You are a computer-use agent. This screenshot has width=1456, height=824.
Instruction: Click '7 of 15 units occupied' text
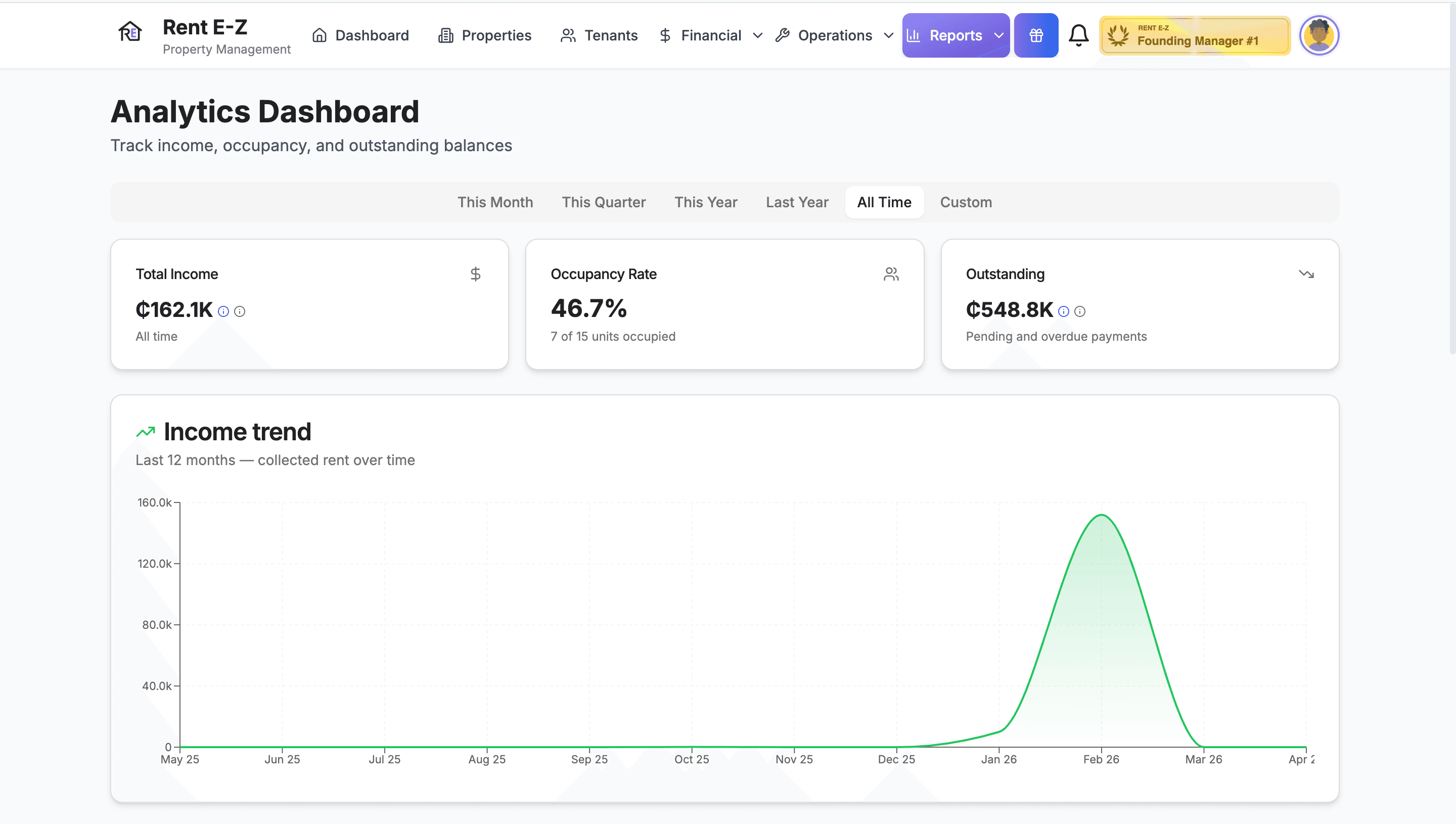613,336
